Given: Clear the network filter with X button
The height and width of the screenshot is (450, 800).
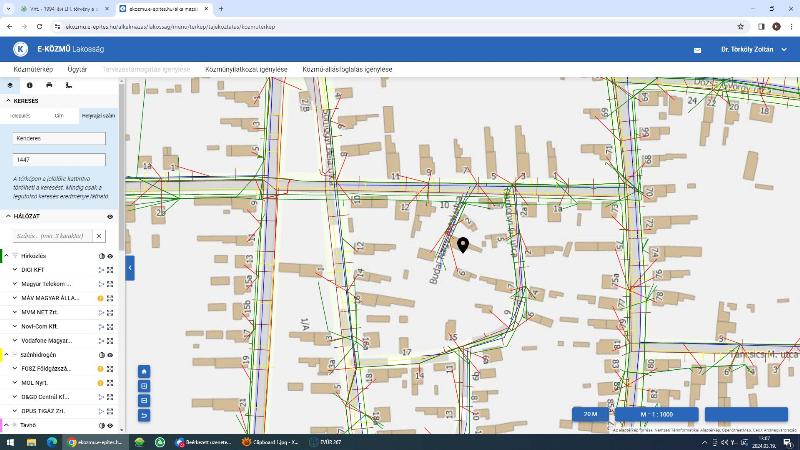Looking at the screenshot, I should point(99,236).
